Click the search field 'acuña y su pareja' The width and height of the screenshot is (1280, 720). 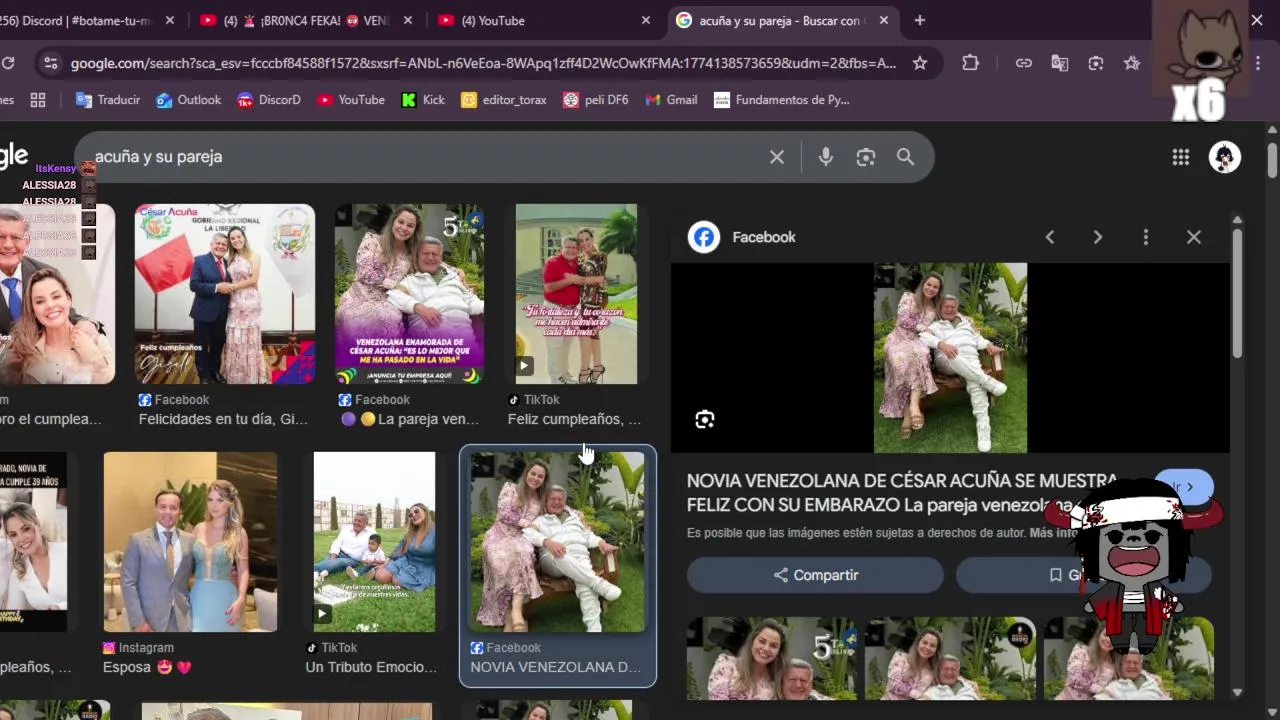coord(425,157)
